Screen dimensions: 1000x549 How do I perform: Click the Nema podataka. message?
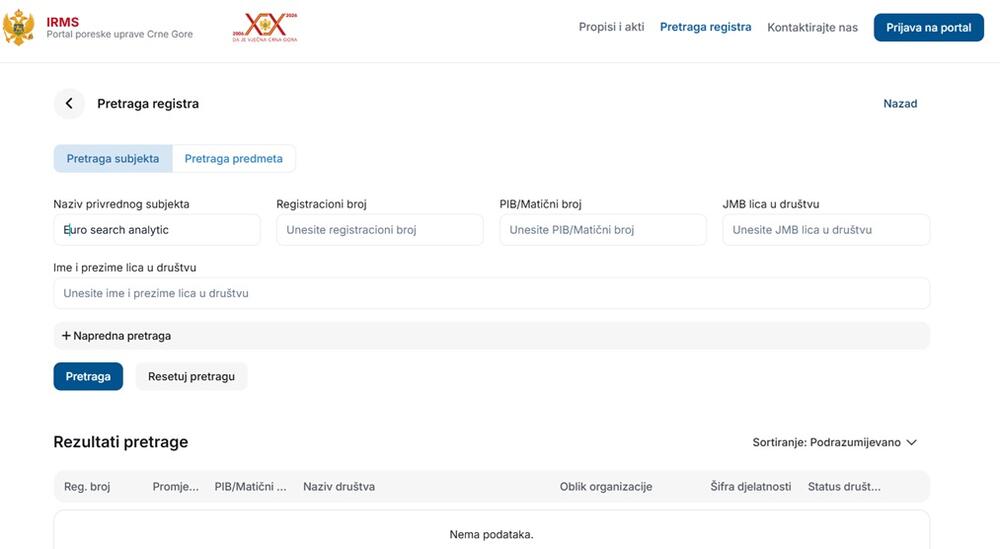(x=491, y=534)
